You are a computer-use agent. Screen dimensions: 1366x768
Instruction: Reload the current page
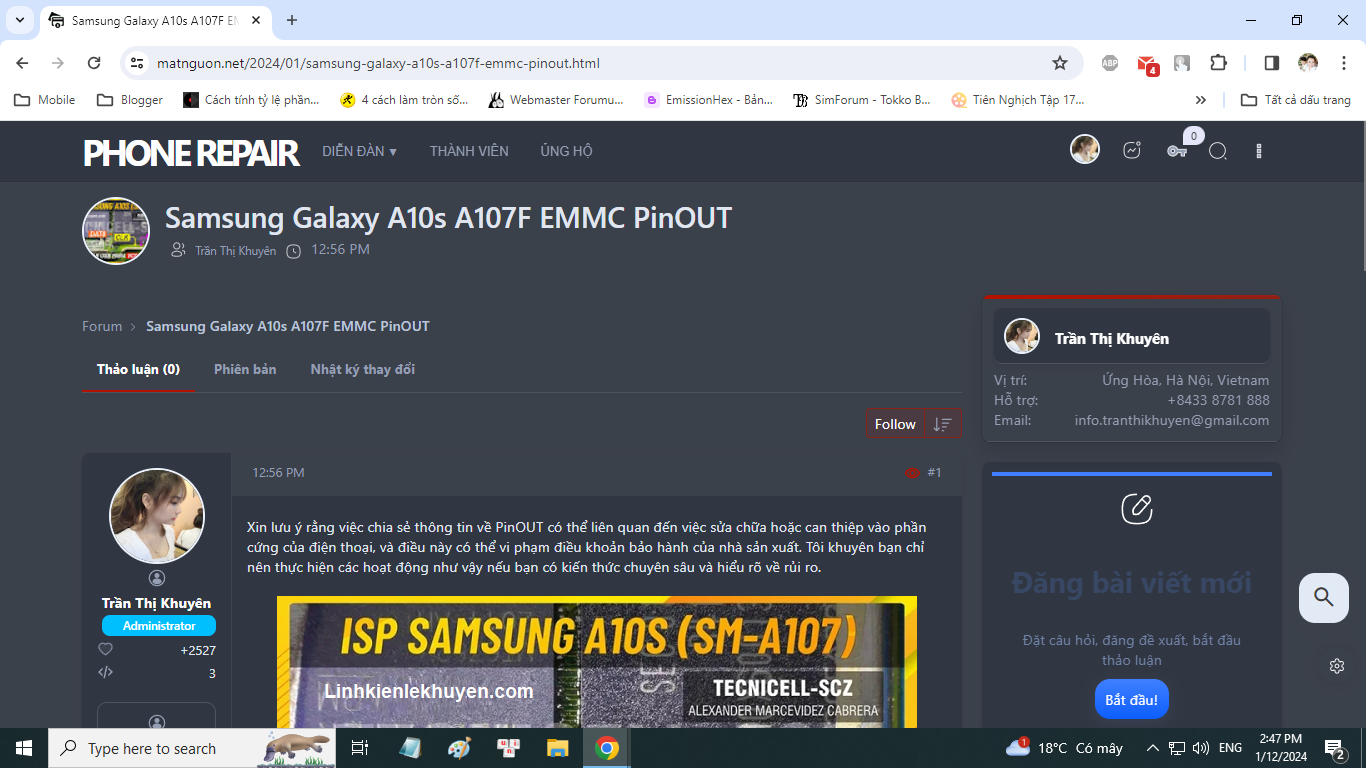point(94,63)
